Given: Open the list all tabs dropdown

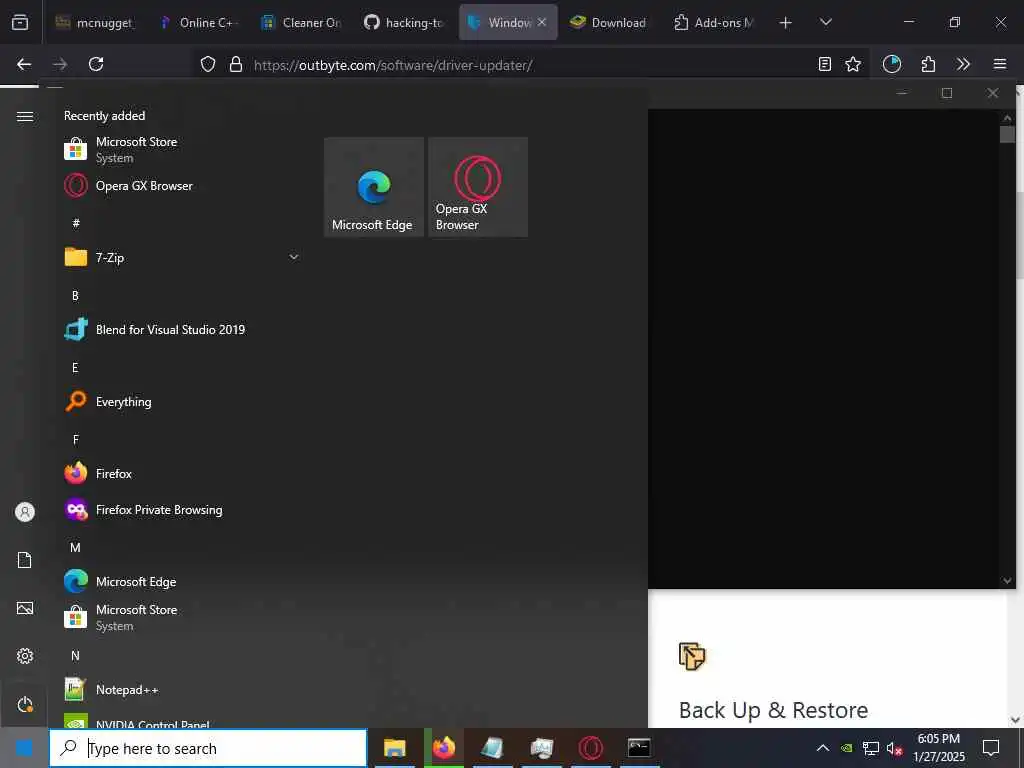Looking at the screenshot, I should point(825,22).
